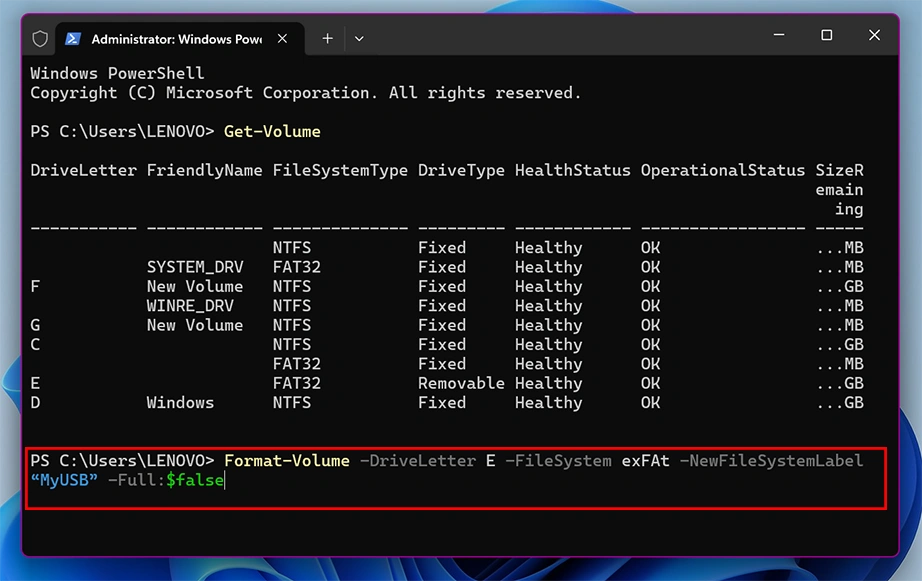922x581 pixels.
Task: Click the $false value
Action: pyautogui.click(x=195, y=480)
